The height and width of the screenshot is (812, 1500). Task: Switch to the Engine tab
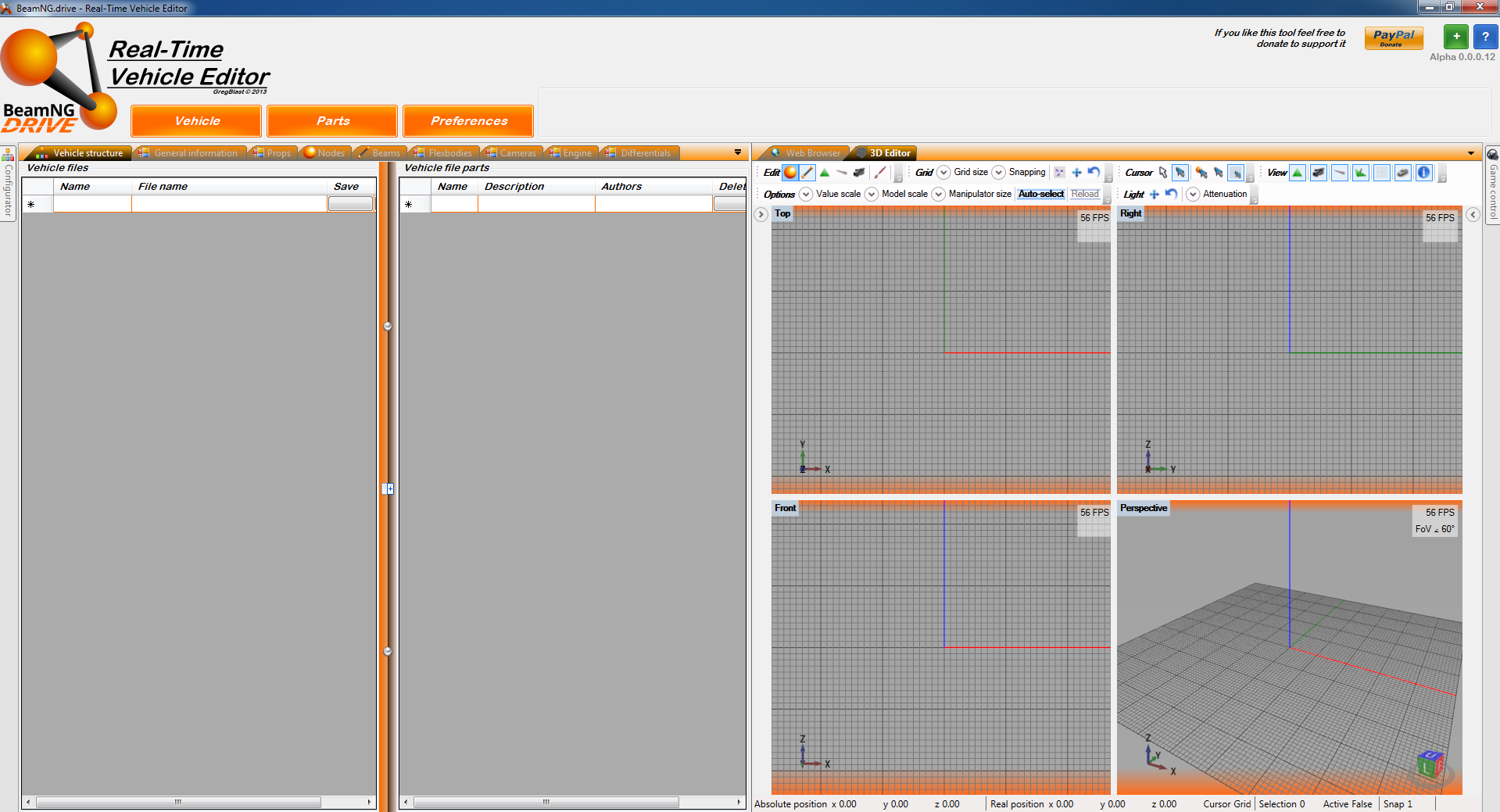tap(571, 153)
